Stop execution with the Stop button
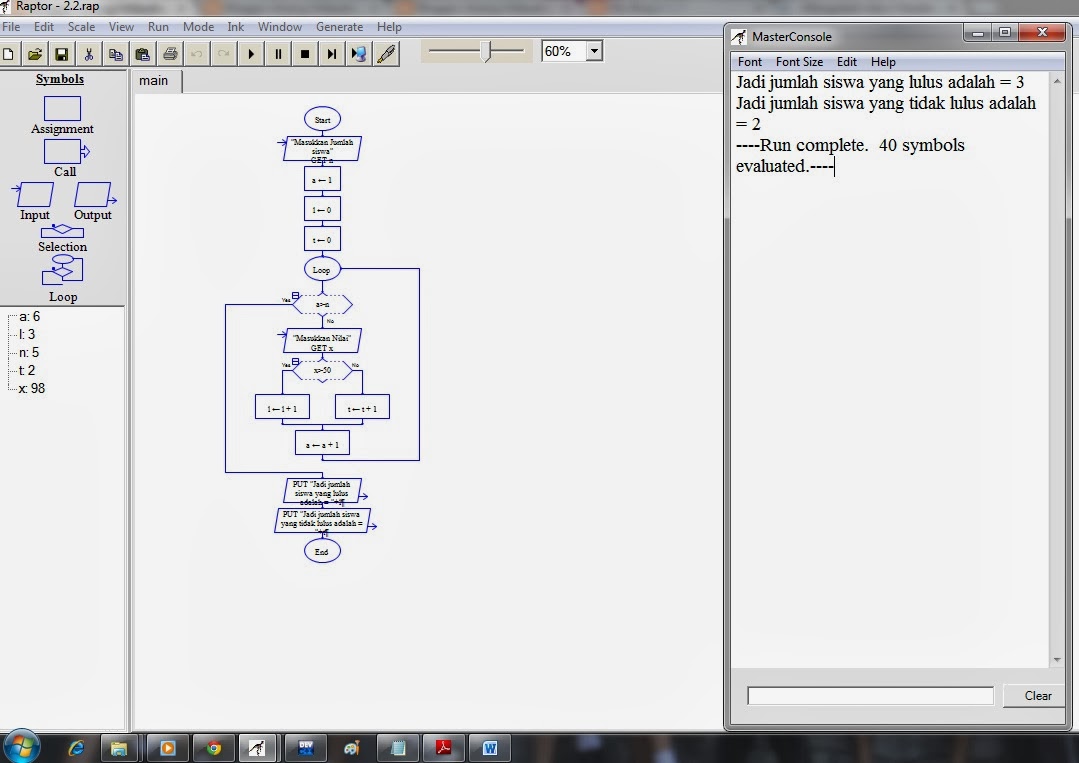The image size is (1079, 763). pos(305,54)
